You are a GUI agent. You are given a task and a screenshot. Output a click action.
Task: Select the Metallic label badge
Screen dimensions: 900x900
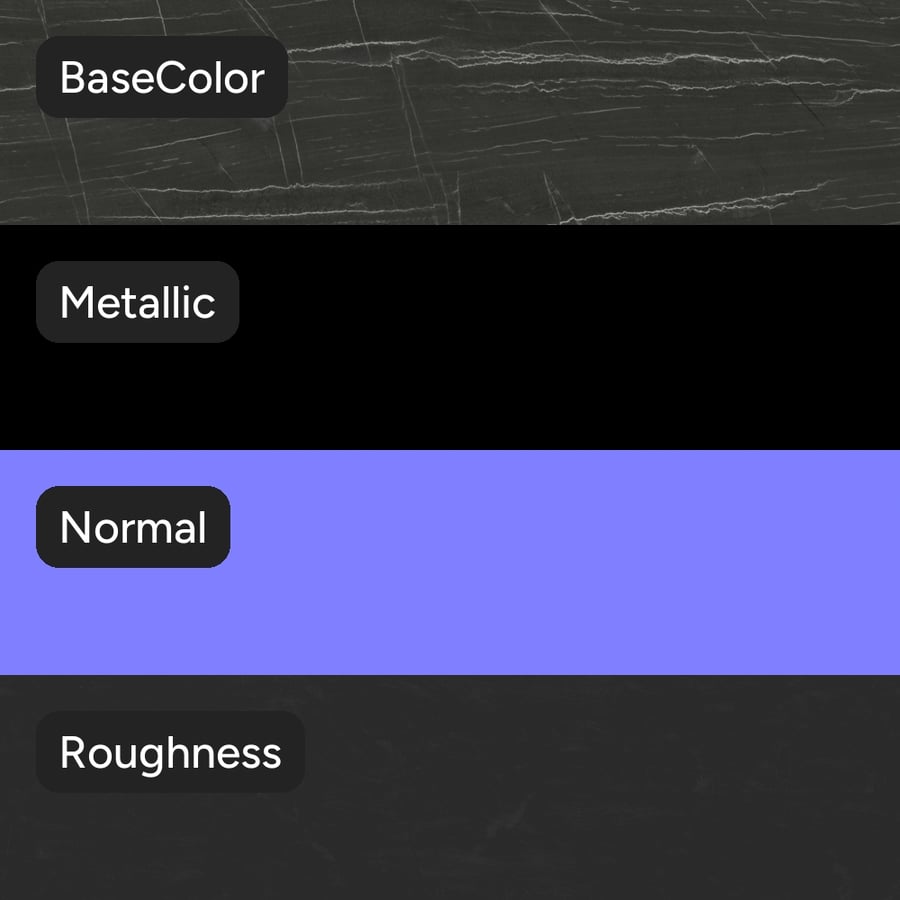coord(138,302)
